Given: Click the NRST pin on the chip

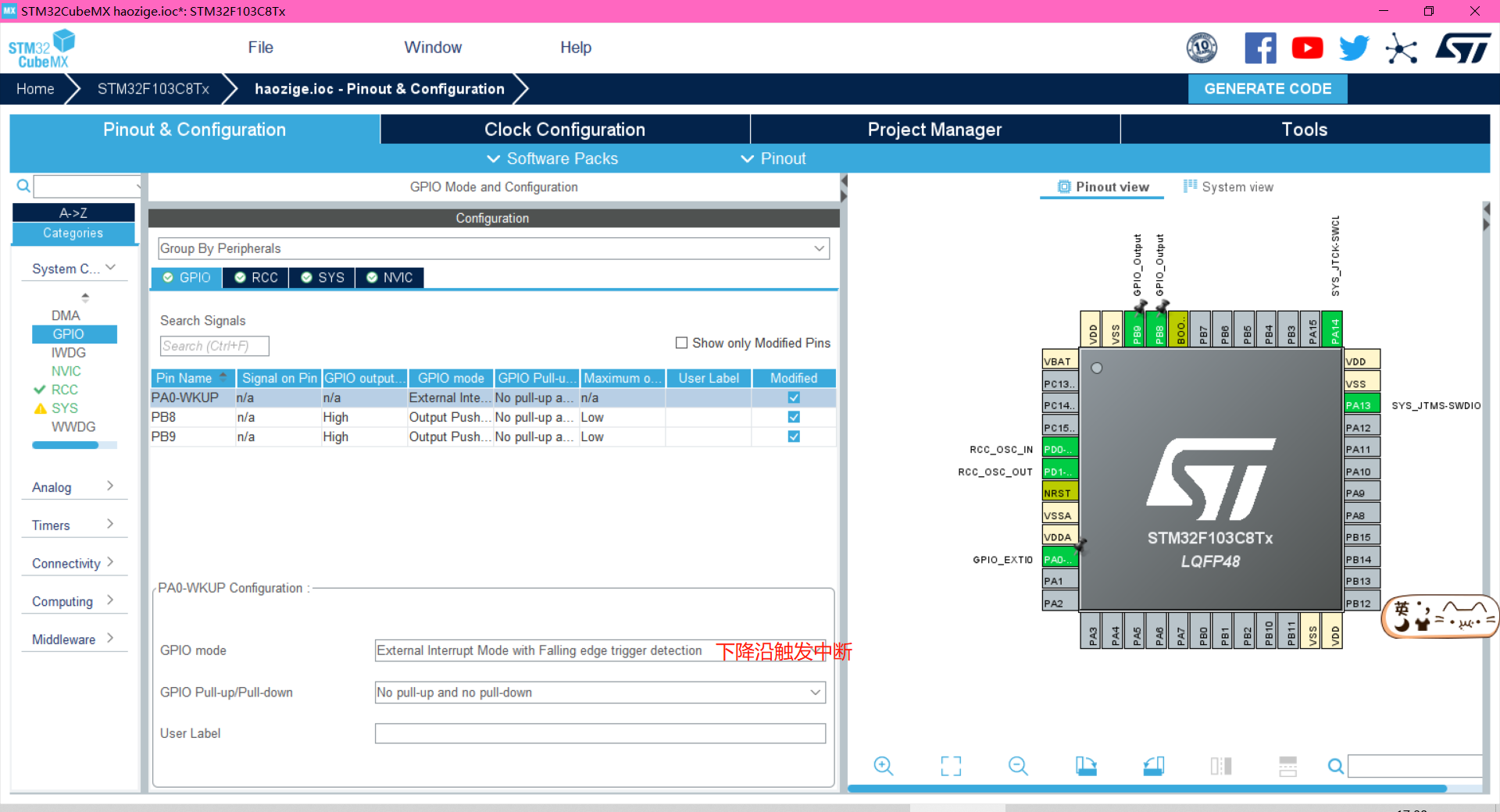Looking at the screenshot, I should pyautogui.click(x=1060, y=493).
